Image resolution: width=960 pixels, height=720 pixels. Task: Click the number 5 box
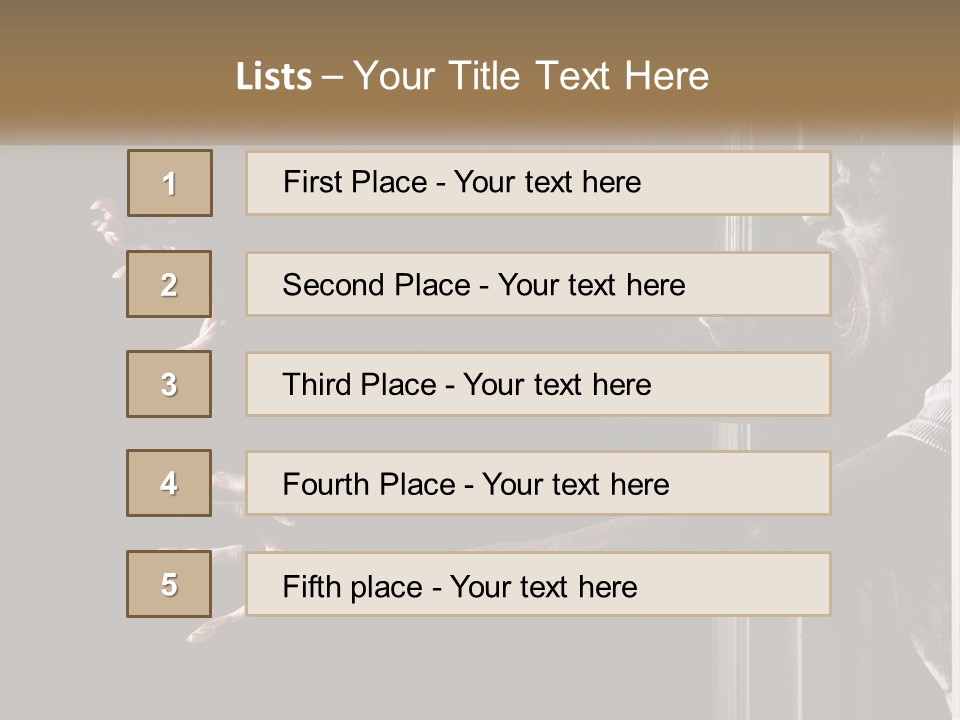click(169, 584)
